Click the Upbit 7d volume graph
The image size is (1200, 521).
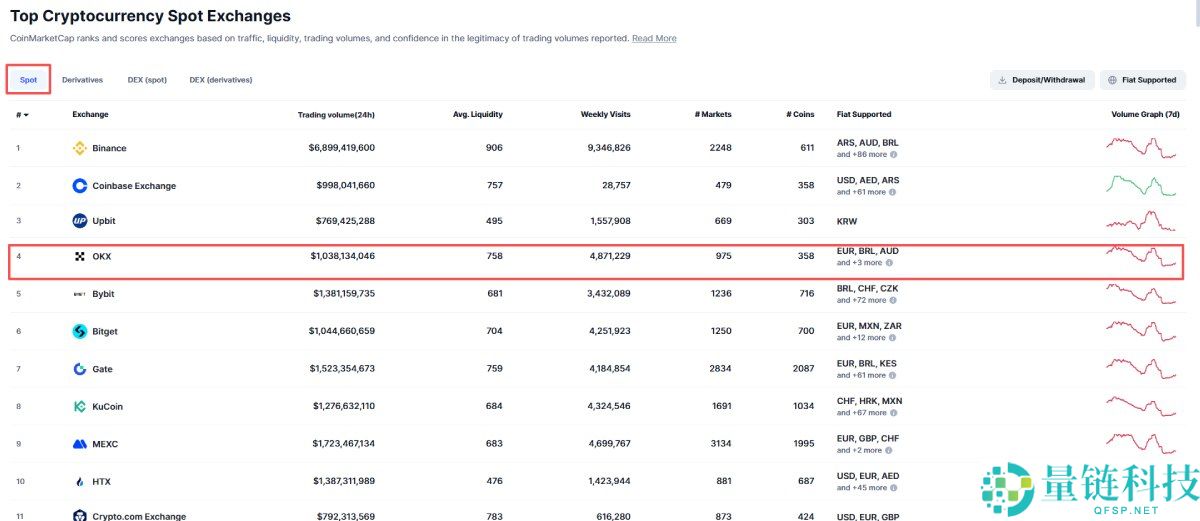tap(1141, 221)
